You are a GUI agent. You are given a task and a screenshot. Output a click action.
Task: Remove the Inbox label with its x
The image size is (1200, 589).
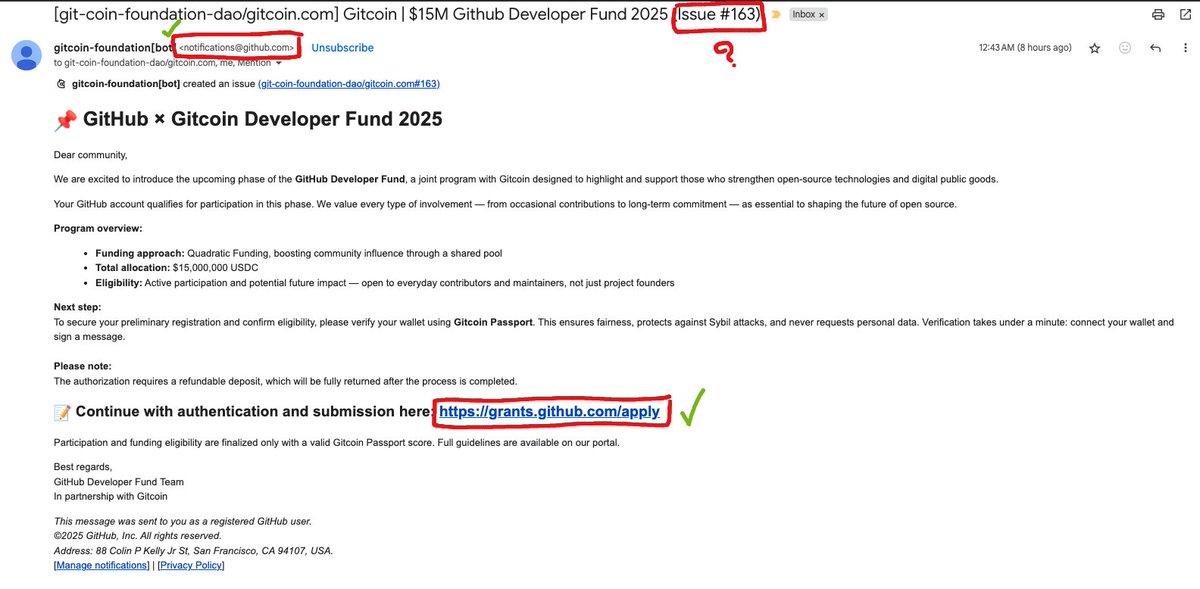pyautogui.click(x=821, y=15)
